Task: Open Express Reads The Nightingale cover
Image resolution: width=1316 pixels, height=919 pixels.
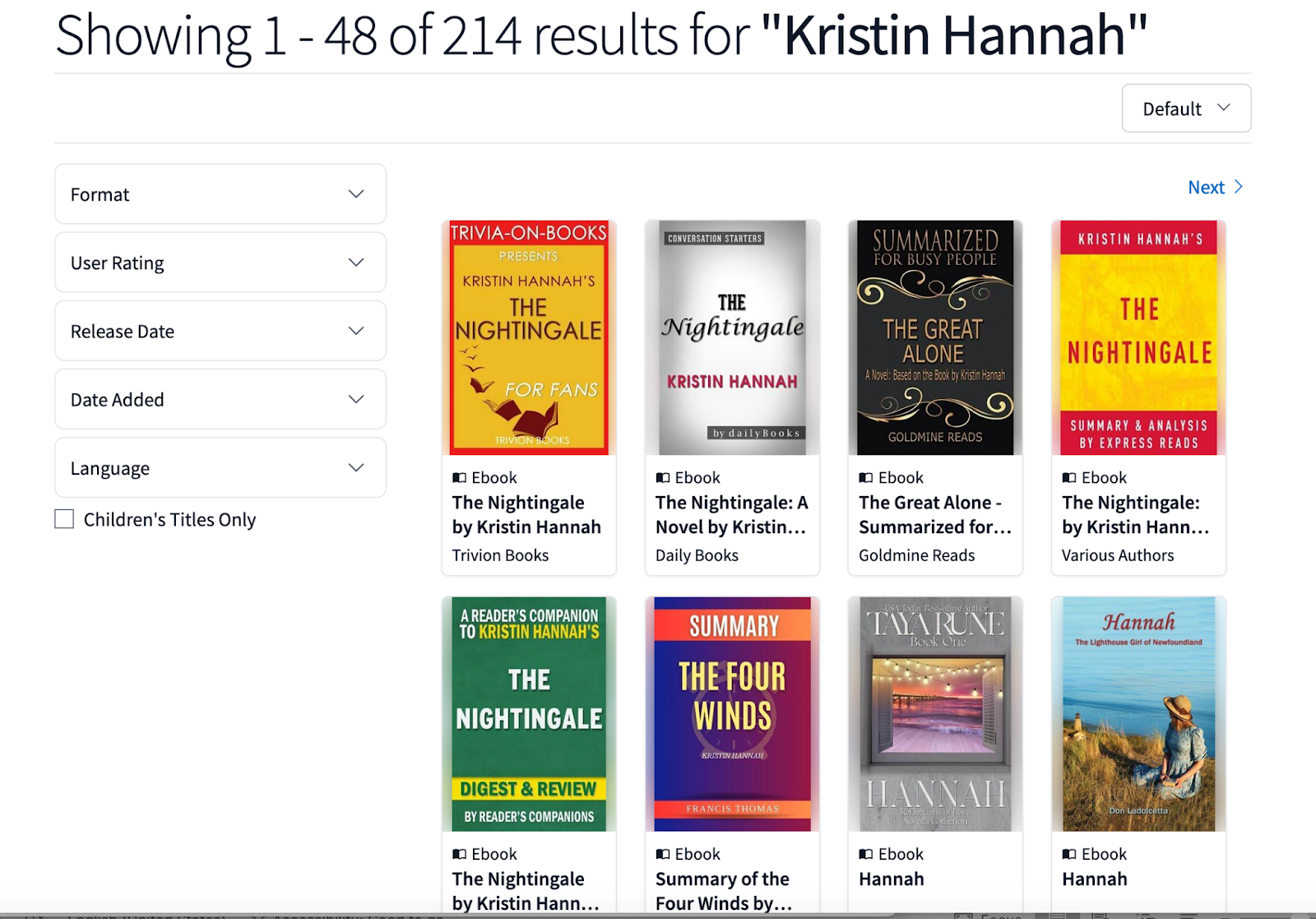Action: point(1138,337)
